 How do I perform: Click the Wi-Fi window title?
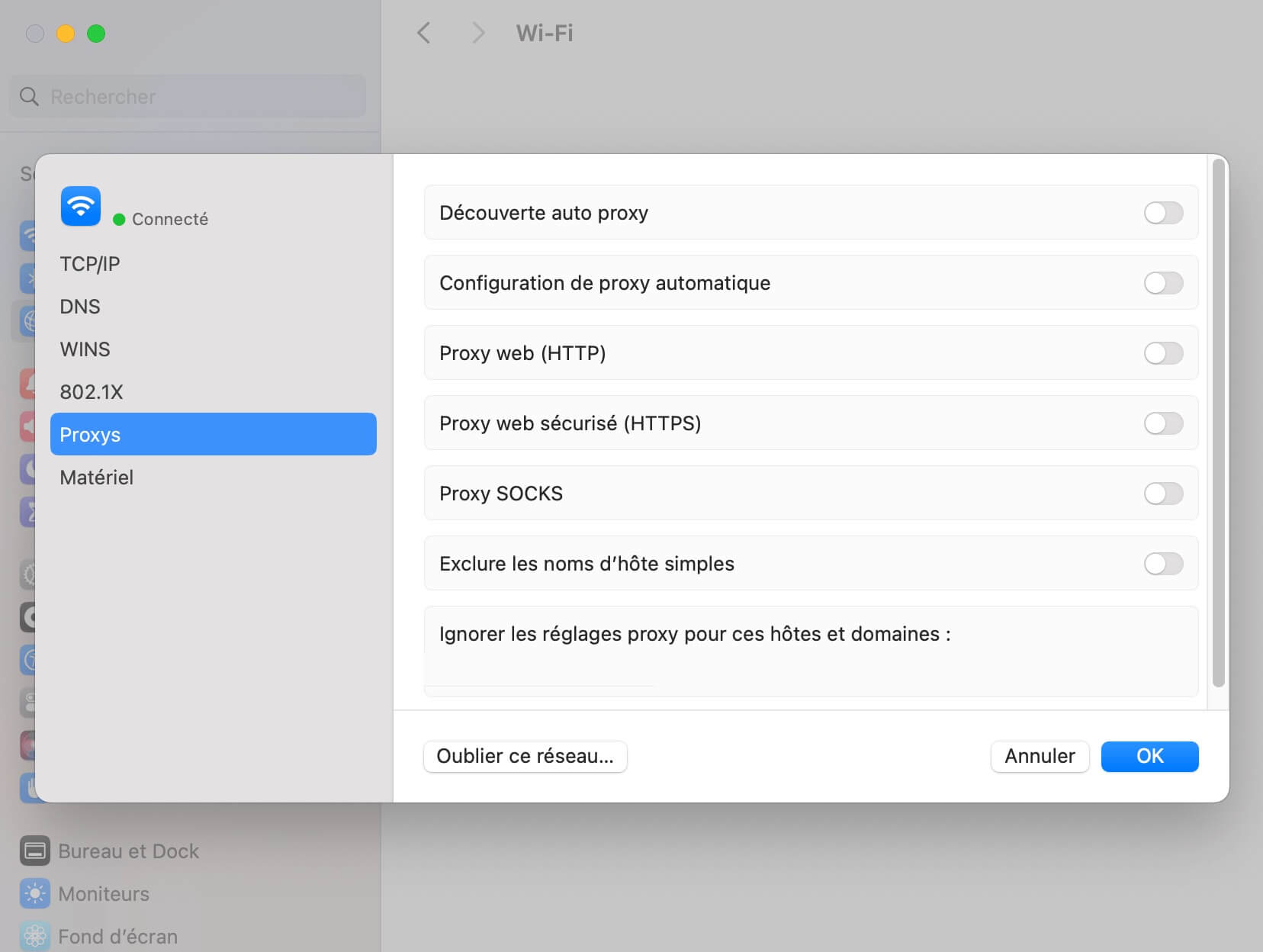(545, 33)
